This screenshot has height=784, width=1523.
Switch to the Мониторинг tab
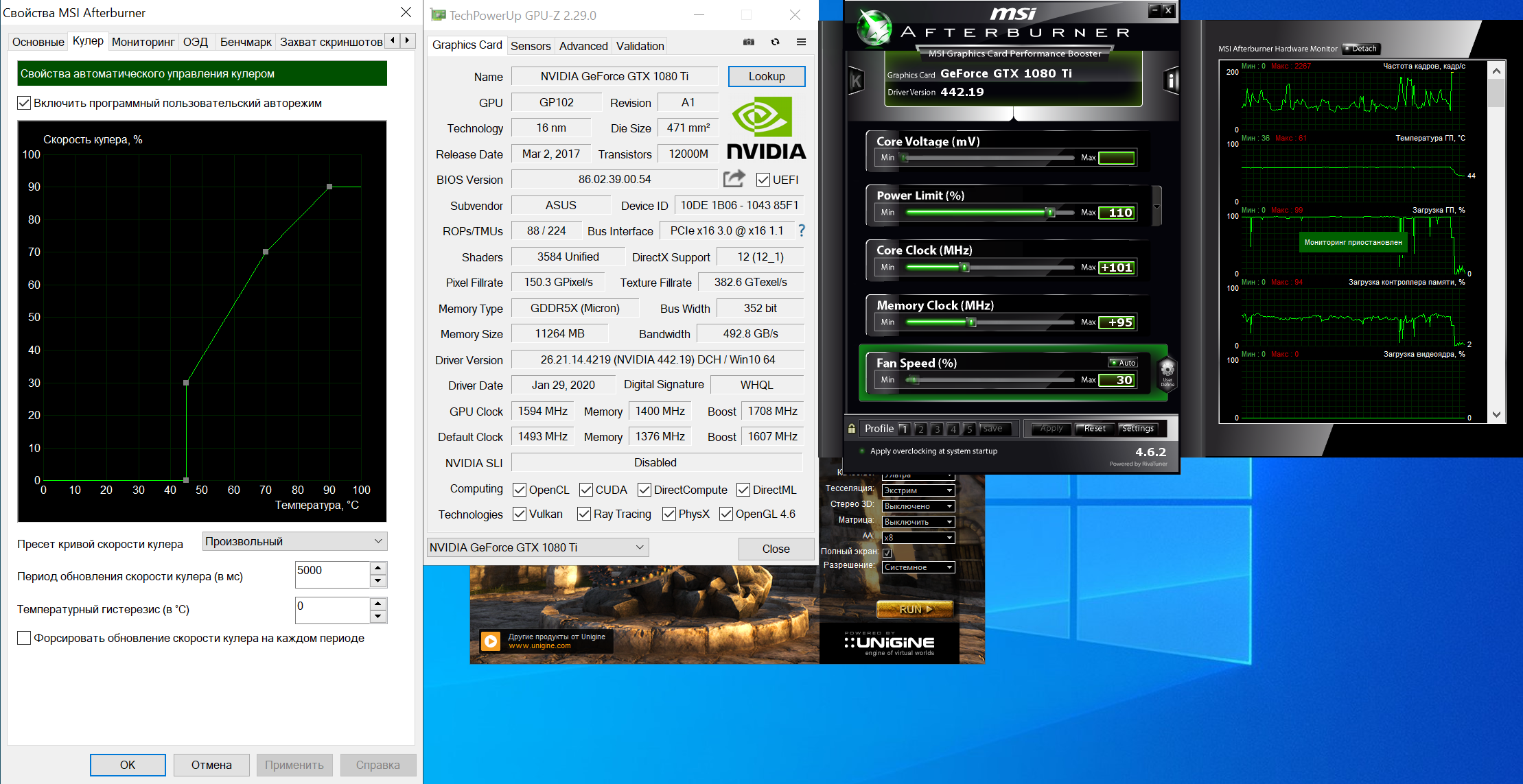[x=143, y=42]
